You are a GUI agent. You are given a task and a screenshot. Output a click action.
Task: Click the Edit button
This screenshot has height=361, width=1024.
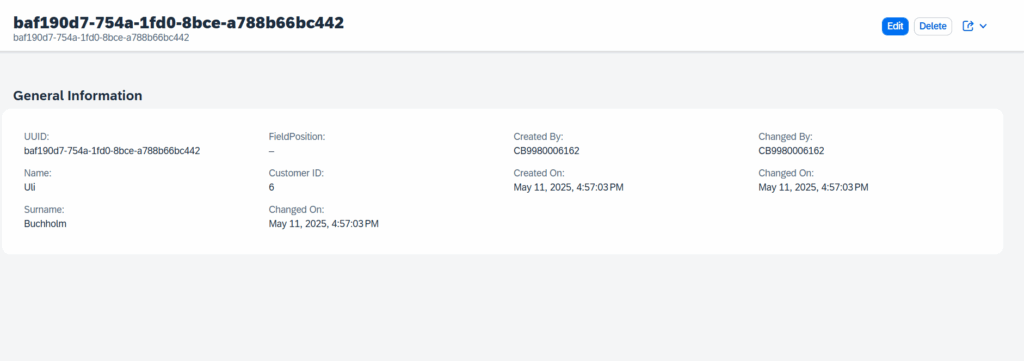[895, 26]
